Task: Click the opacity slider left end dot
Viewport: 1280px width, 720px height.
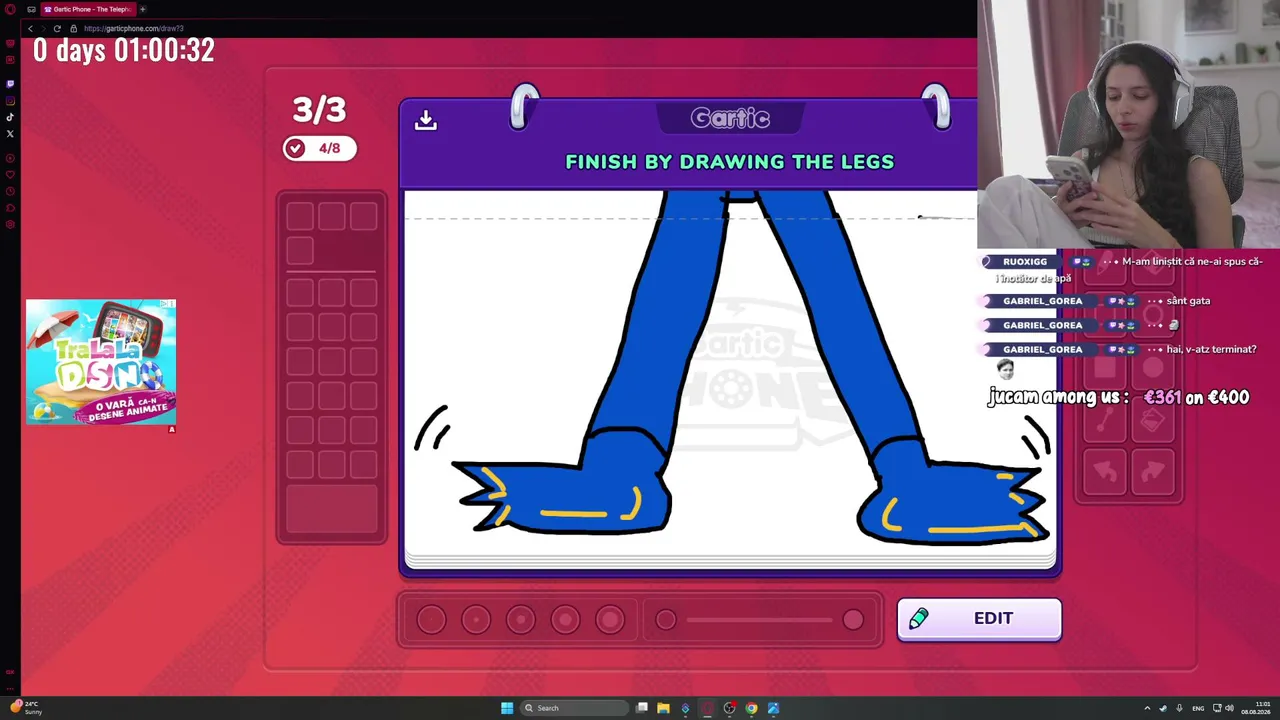Action: pos(666,620)
